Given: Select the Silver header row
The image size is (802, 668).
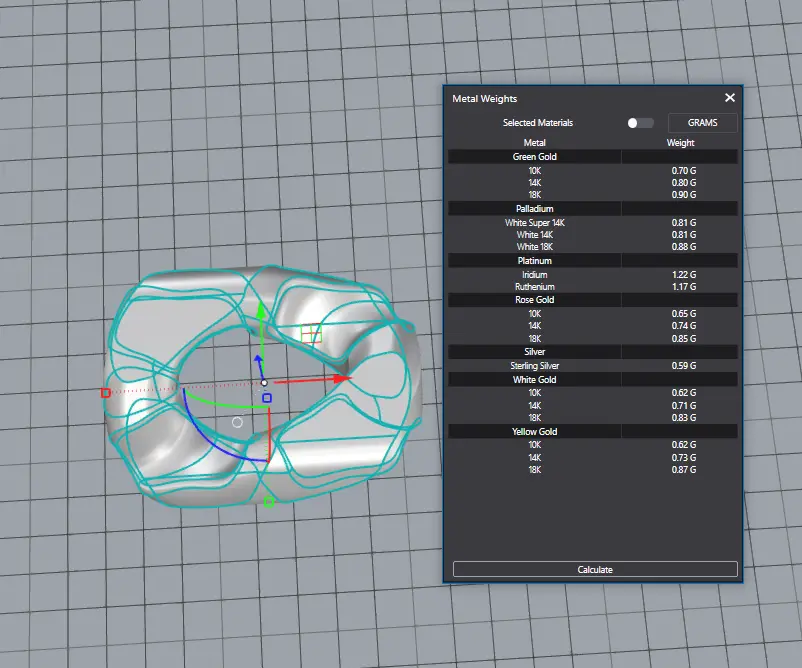Looking at the screenshot, I should (x=593, y=352).
